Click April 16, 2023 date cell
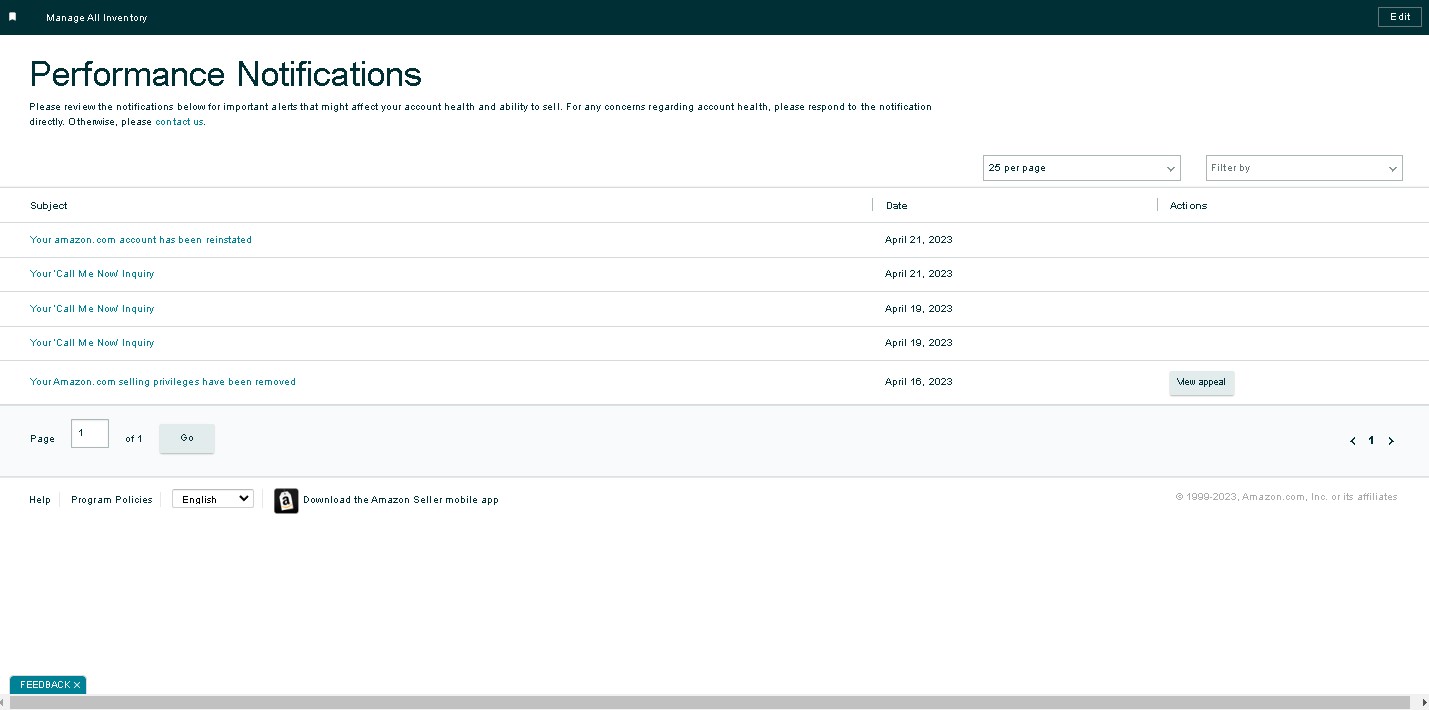 point(919,382)
